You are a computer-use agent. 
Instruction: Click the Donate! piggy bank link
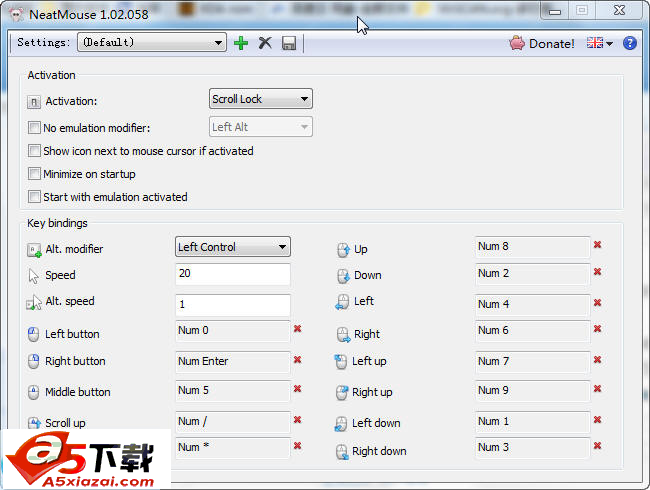click(x=542, y=43)
